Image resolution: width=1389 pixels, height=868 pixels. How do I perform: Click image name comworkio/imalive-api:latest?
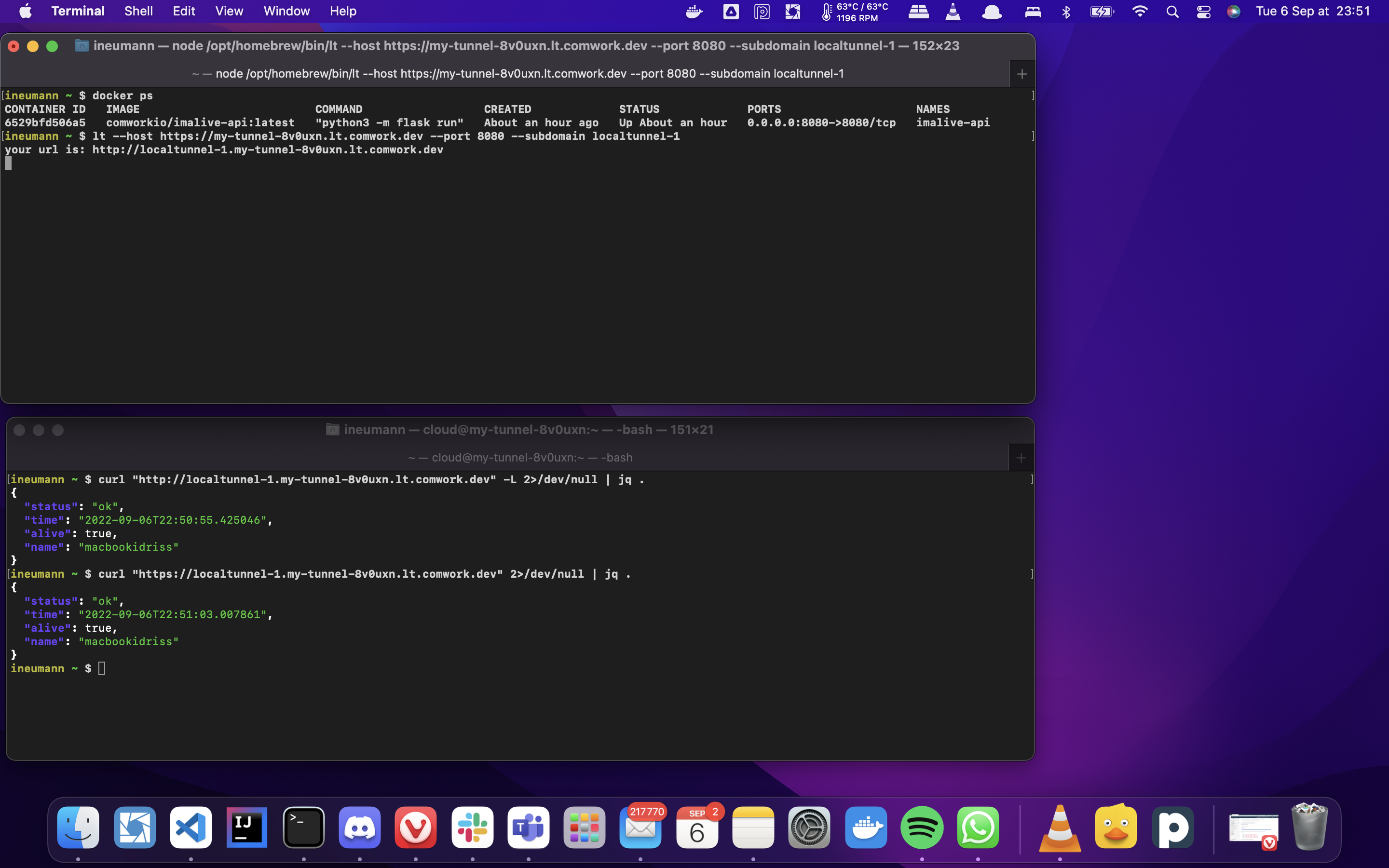200,123
